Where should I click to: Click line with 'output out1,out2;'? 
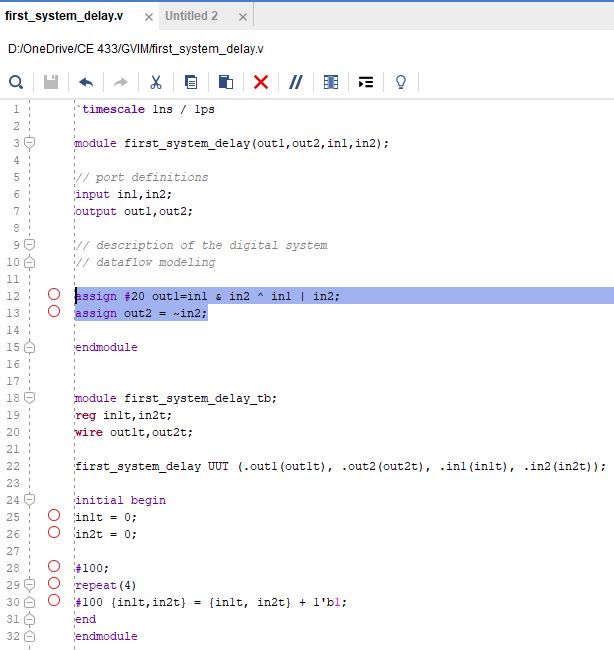click(133, 211)
